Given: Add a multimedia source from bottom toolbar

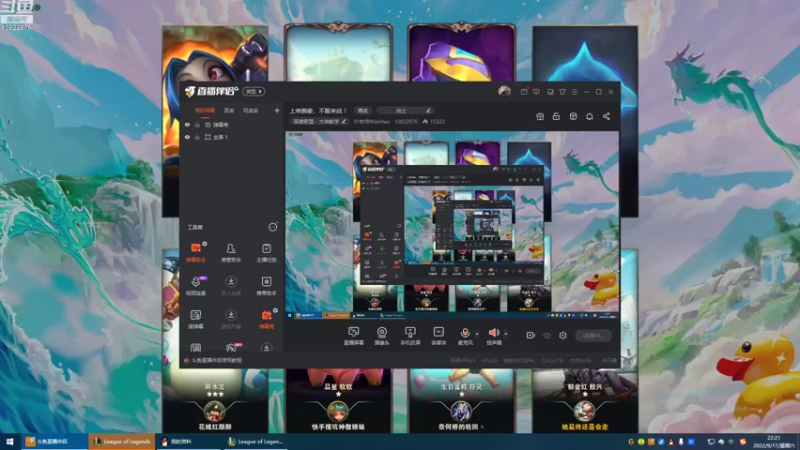Looking at the screenshot, I should [438, 336].
